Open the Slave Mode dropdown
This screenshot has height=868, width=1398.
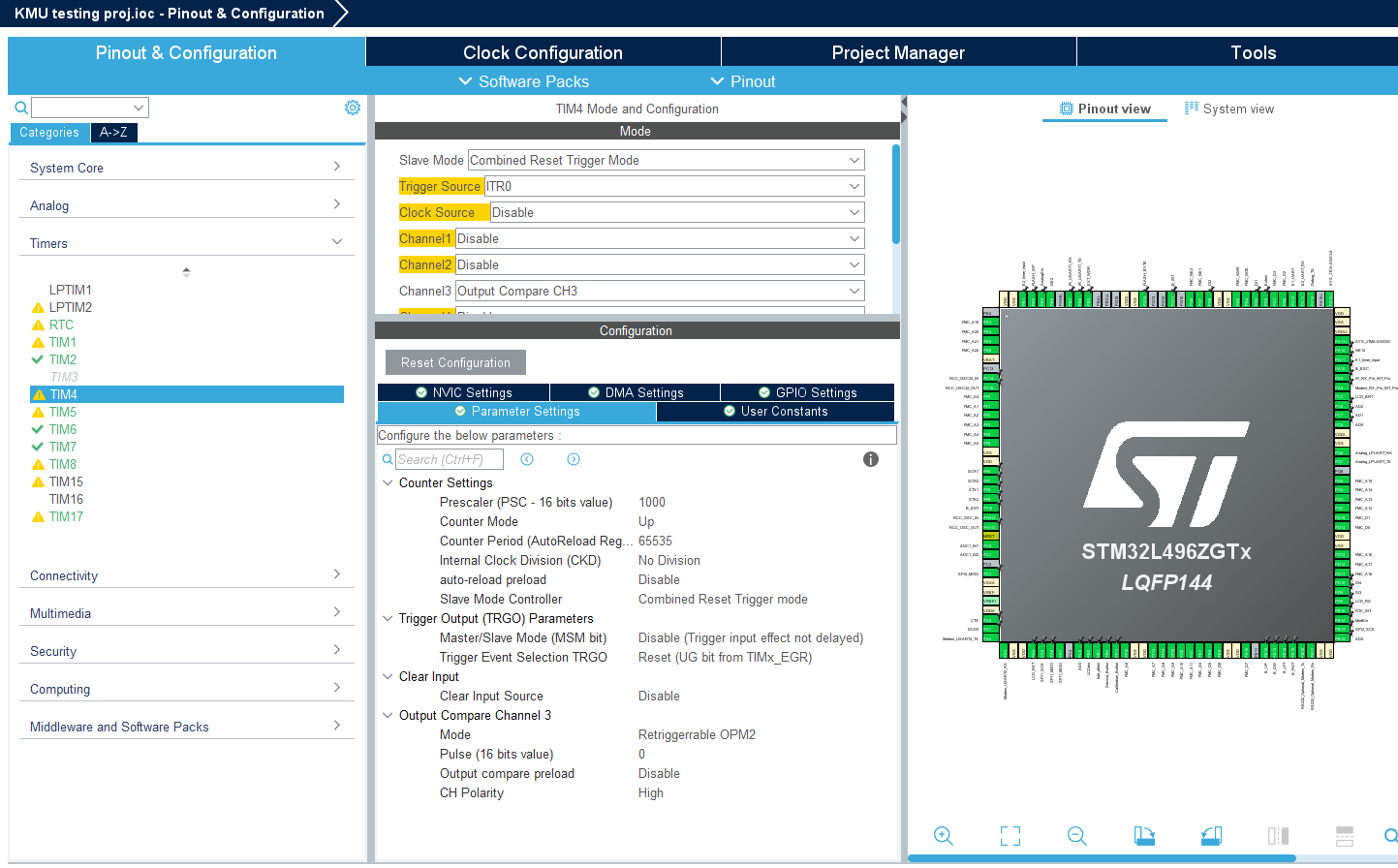point(667,160)
